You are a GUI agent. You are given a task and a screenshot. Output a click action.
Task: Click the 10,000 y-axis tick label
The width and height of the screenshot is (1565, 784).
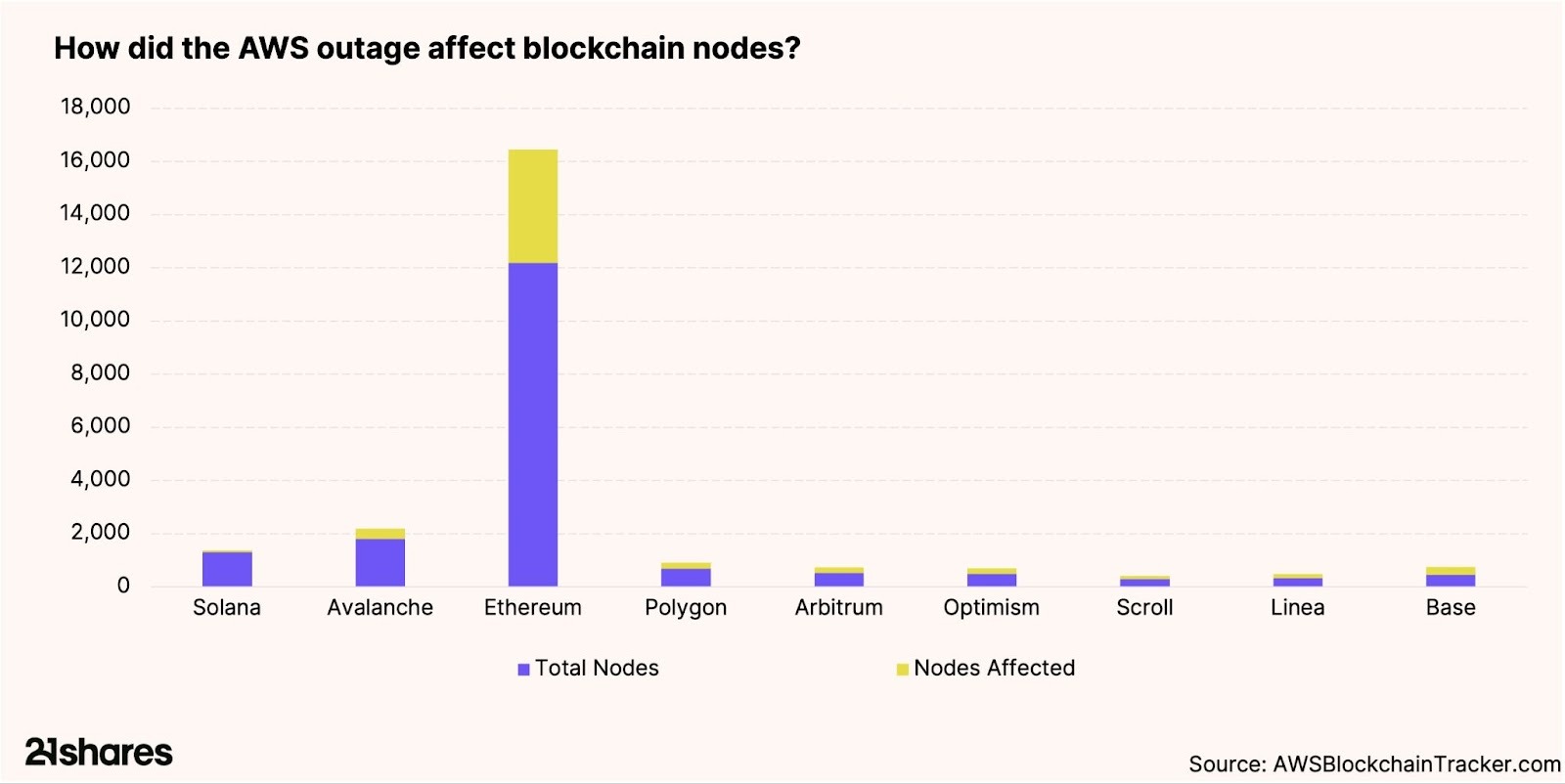(95, 320)
